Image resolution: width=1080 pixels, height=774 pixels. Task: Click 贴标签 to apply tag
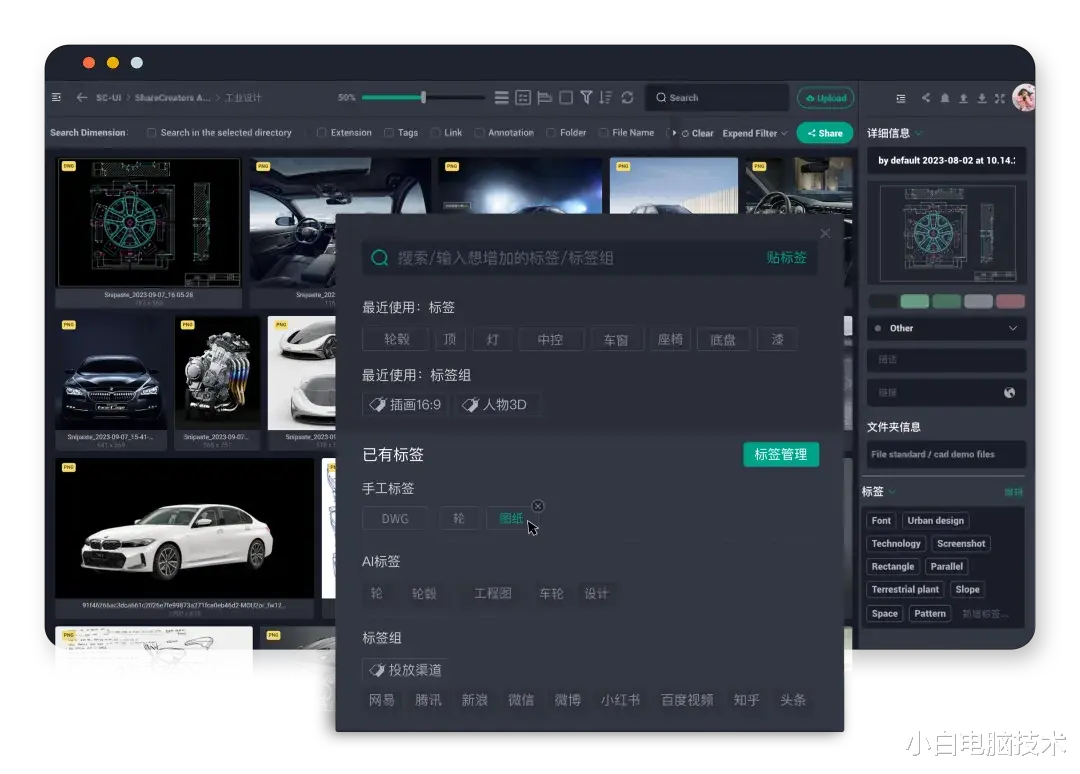787,258
